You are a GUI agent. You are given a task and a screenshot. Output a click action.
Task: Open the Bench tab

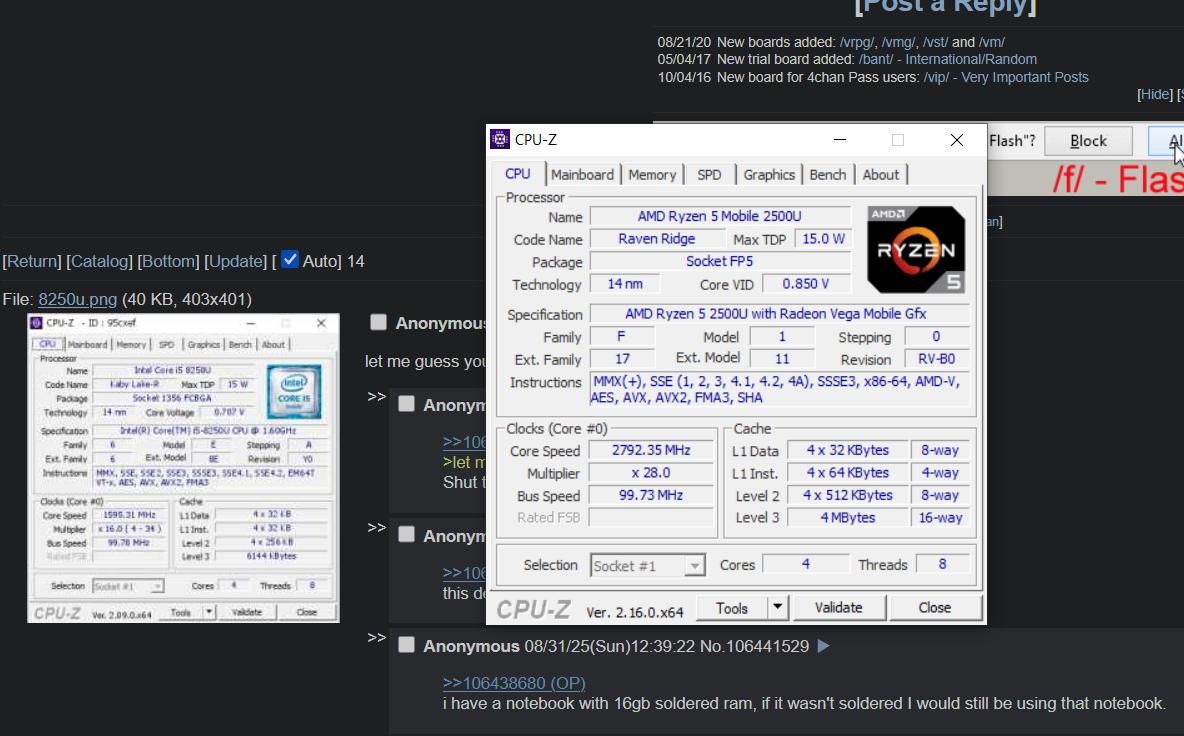[828, 175]
